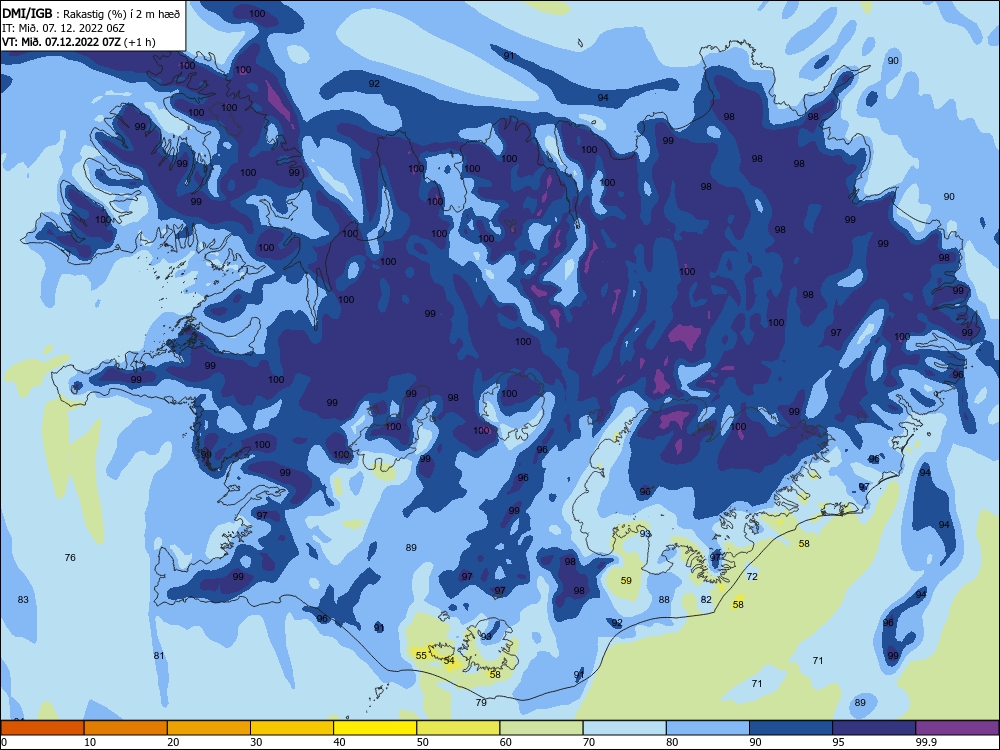Click the legend tick label '60'
Image resolution: width=1000 pixels, height=750 pixels.
[506, 742]
